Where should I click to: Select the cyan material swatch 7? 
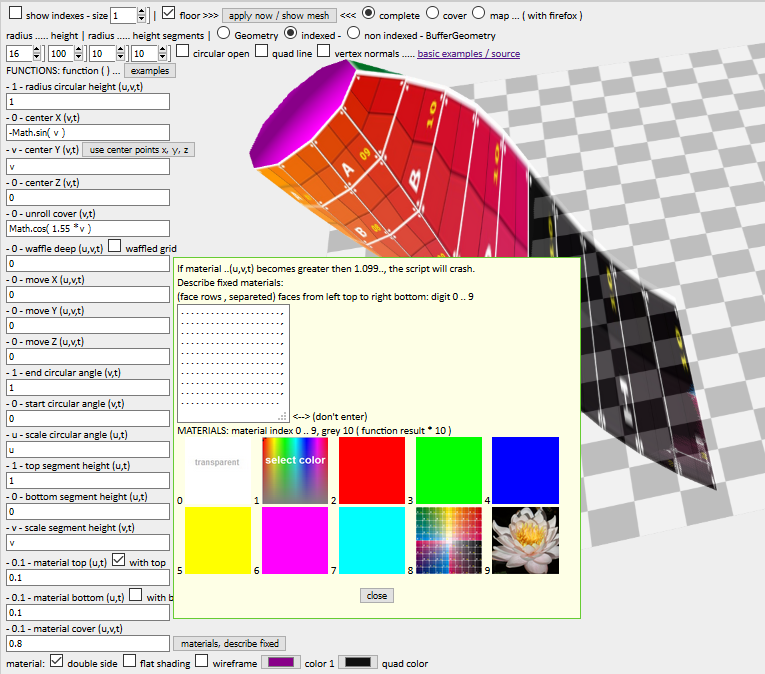372,540
